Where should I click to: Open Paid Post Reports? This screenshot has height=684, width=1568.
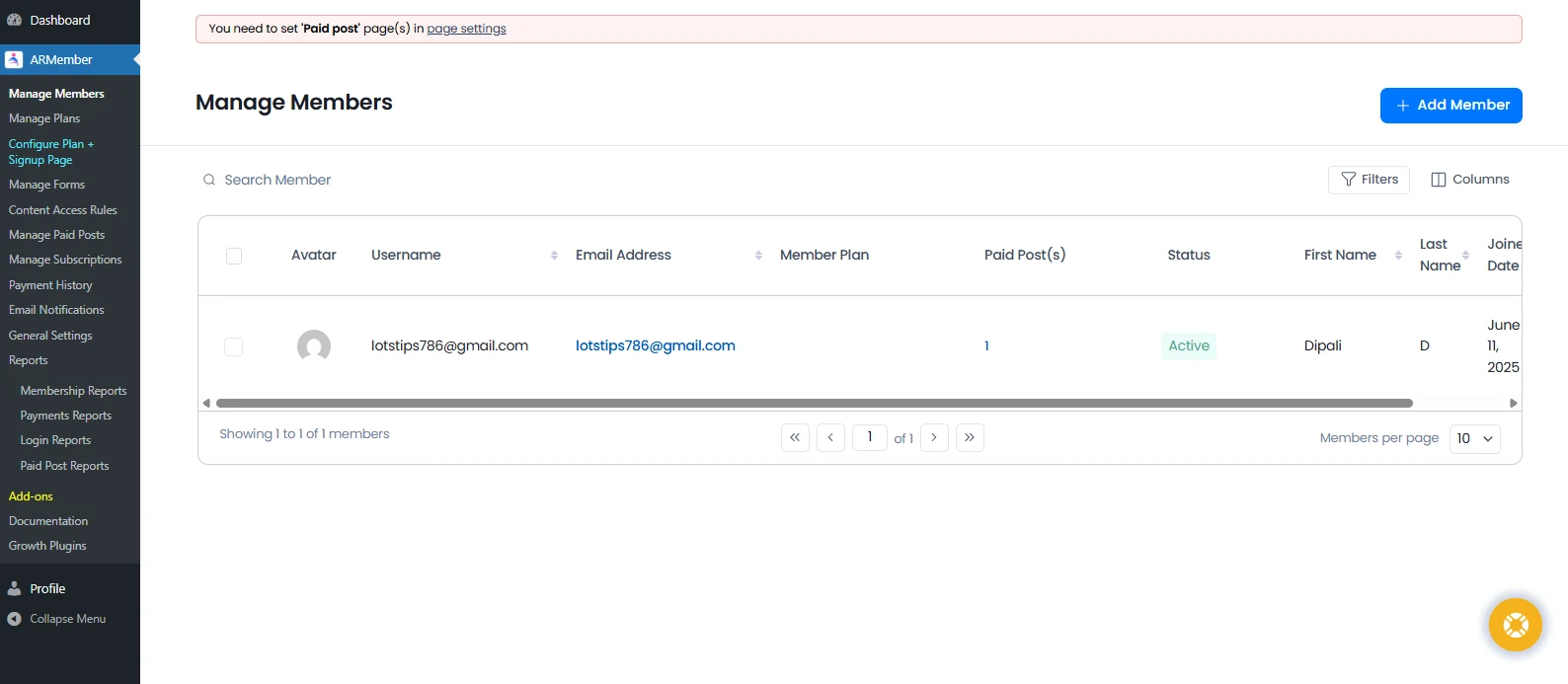coord(64,466)
